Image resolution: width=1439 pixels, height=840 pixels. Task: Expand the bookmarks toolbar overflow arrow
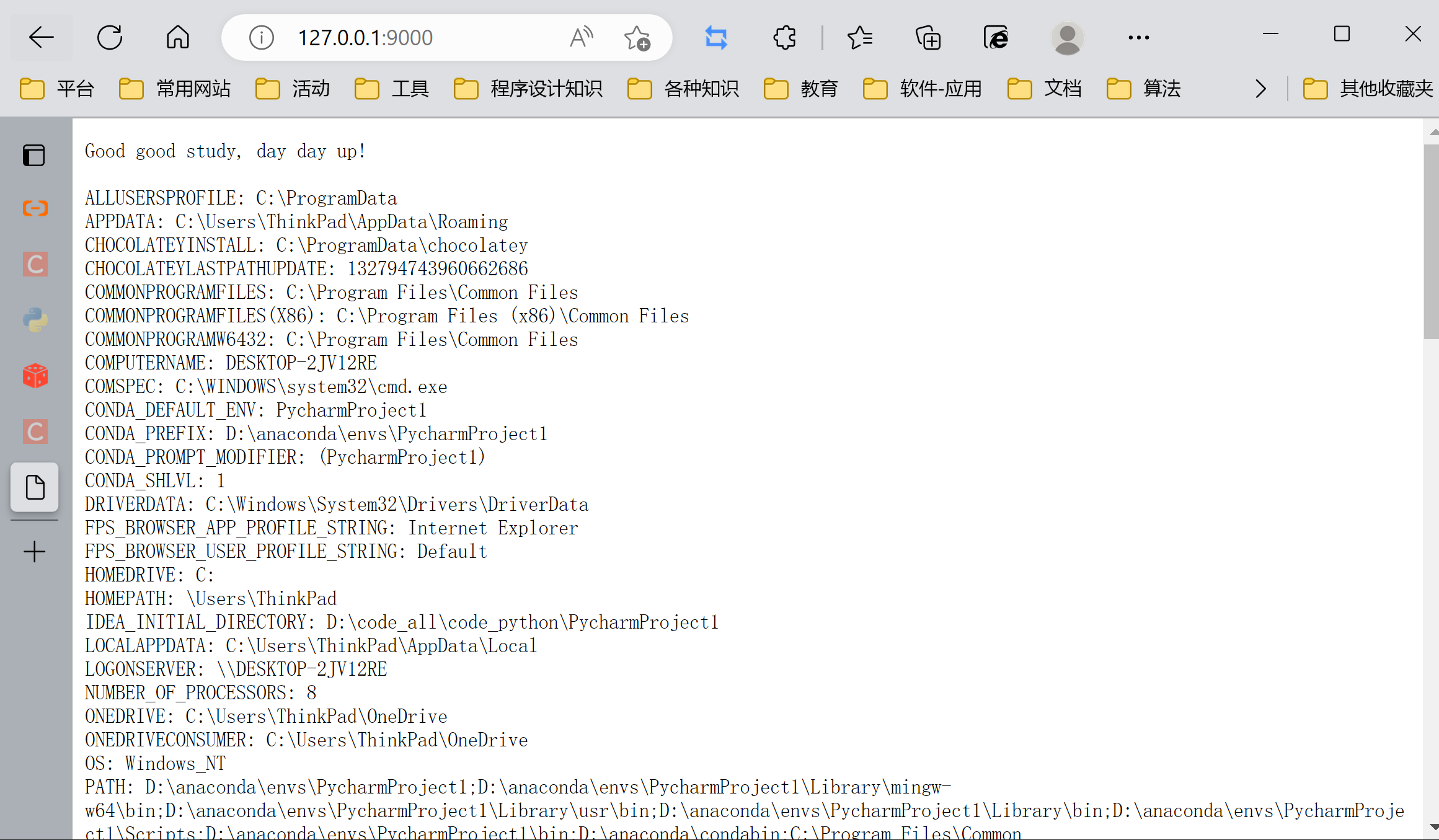point(1261,88)
